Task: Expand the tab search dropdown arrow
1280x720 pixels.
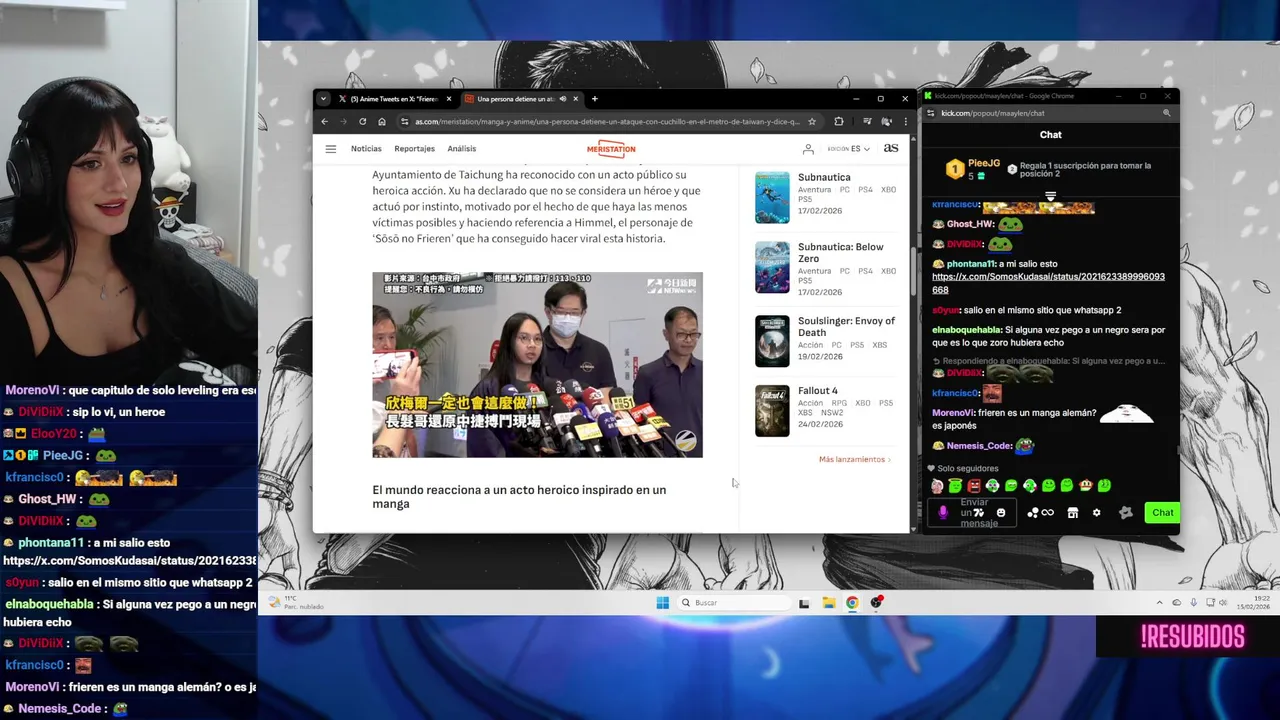Action: (323, 99)
